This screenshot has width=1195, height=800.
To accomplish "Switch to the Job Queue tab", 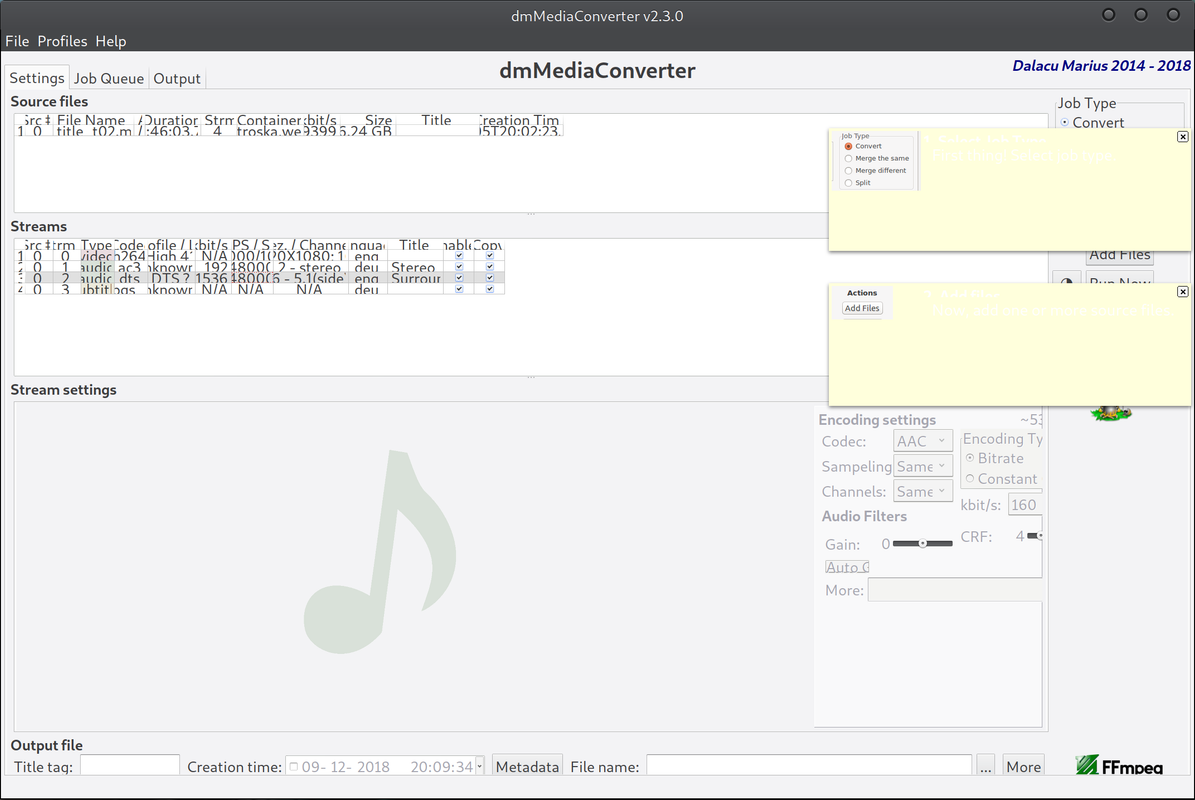I will pos(108,78).
